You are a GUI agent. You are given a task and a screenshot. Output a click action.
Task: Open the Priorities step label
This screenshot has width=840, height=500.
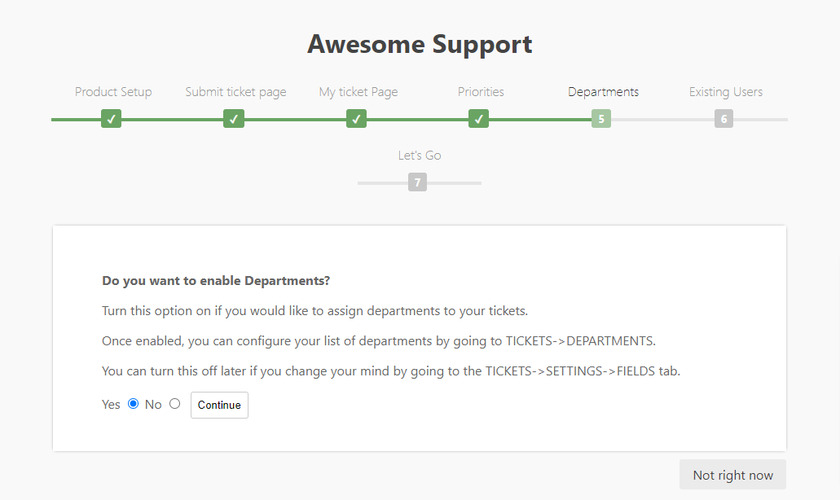[481, 92]
